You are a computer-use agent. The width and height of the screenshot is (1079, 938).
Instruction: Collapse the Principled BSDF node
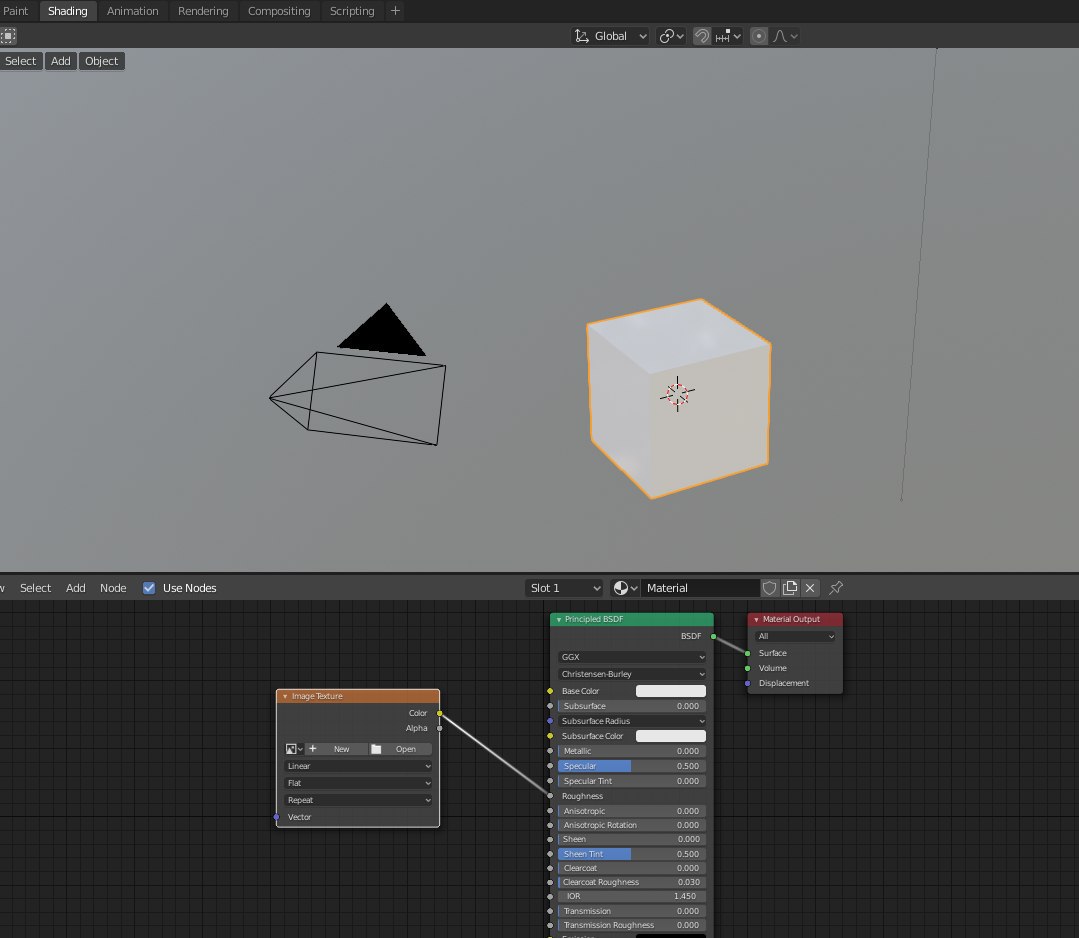pos(559,620)
